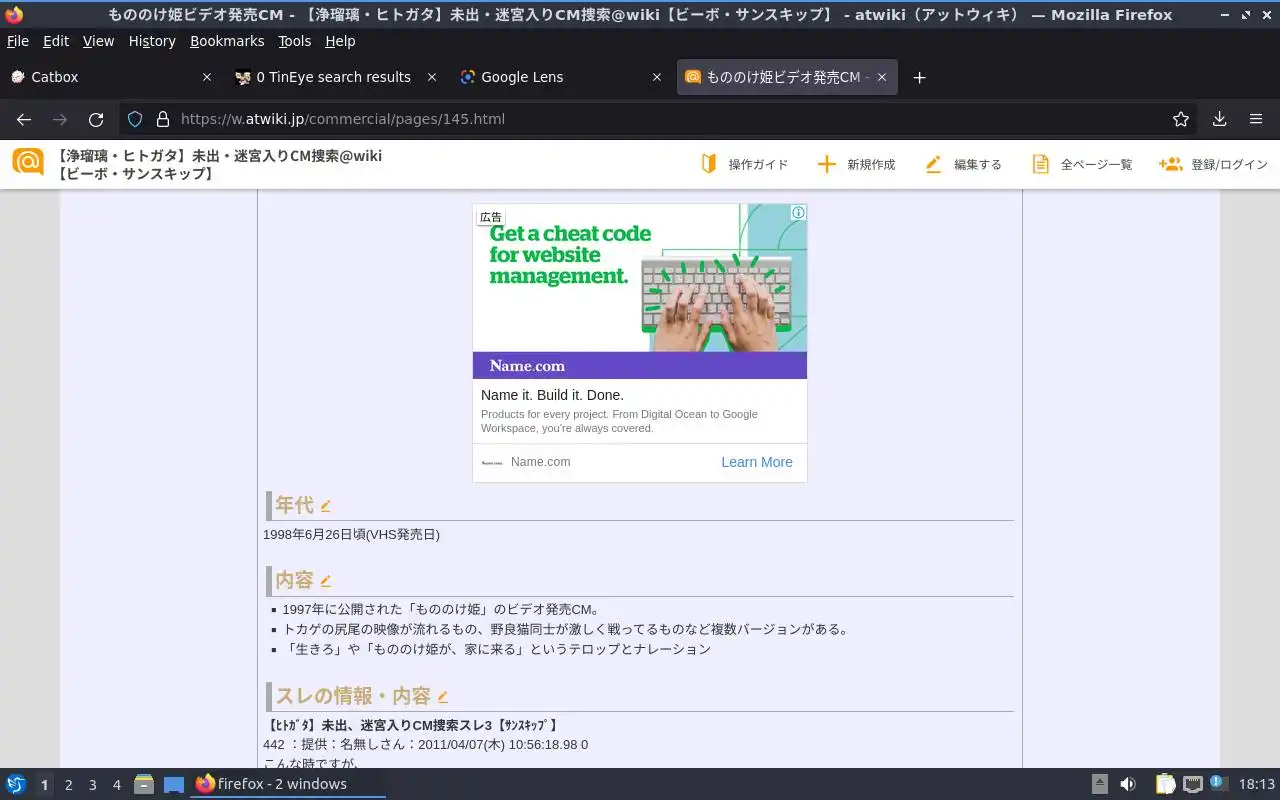Click the text 1998年6月26日頃(VHS発売日)
This screenshot has height=800, width=1280.
(351, 535)
